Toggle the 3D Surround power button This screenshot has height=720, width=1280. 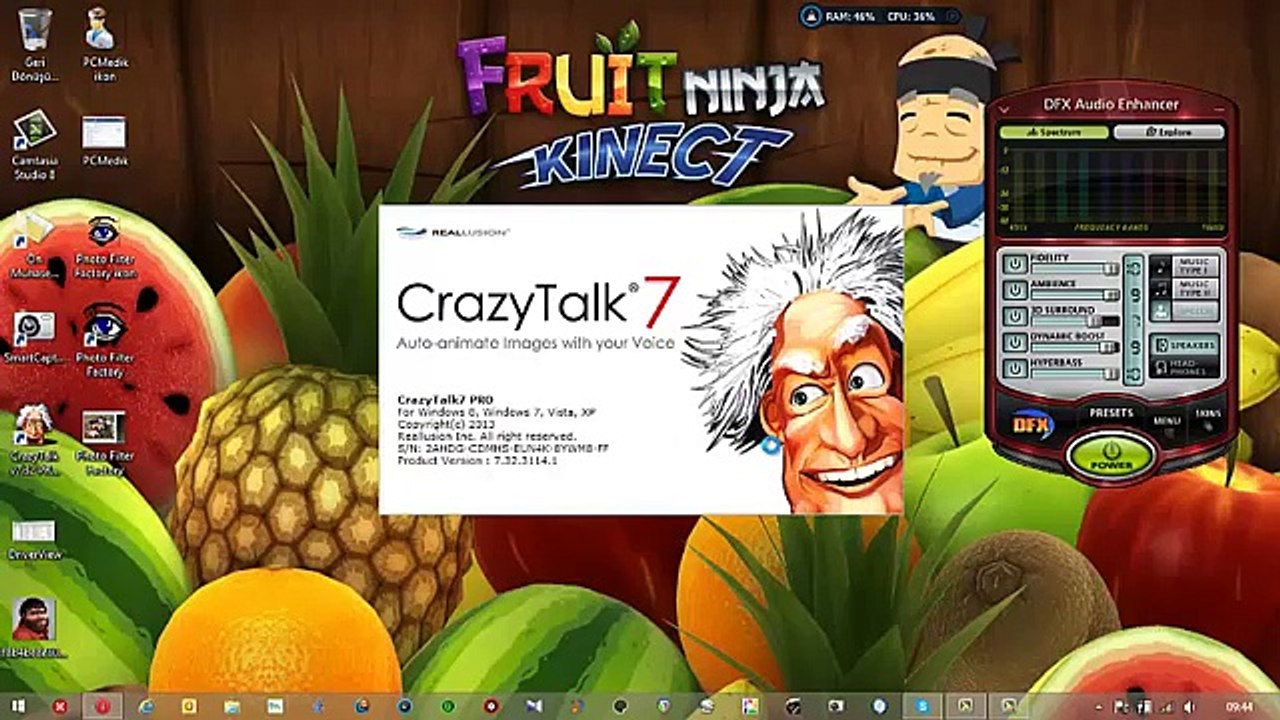[1014, 316]
